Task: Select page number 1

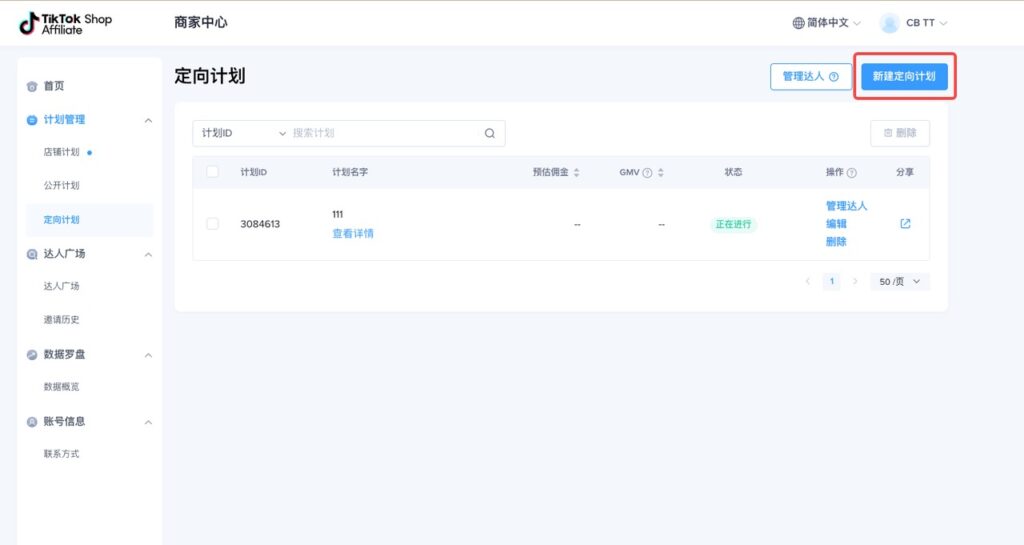Action: pos(831,281)
